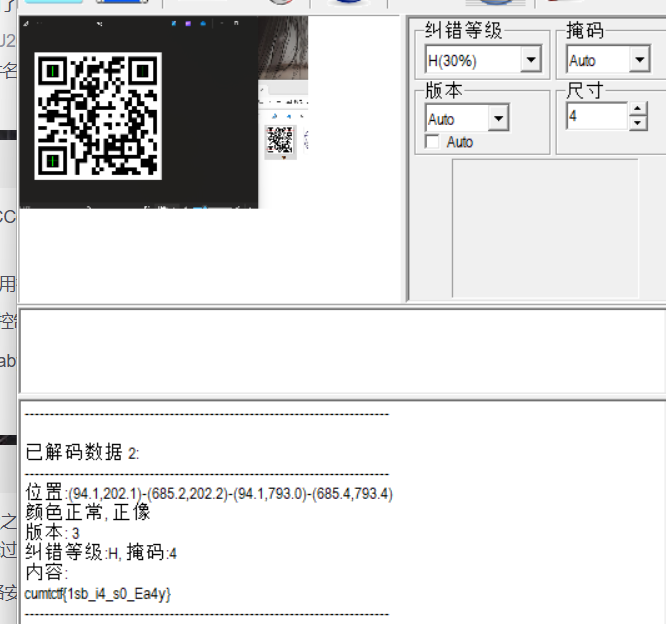This screenshot has width=666, height=624.
Task: Increase 尺寸 value with up arrow
Action: click(637, 108)
